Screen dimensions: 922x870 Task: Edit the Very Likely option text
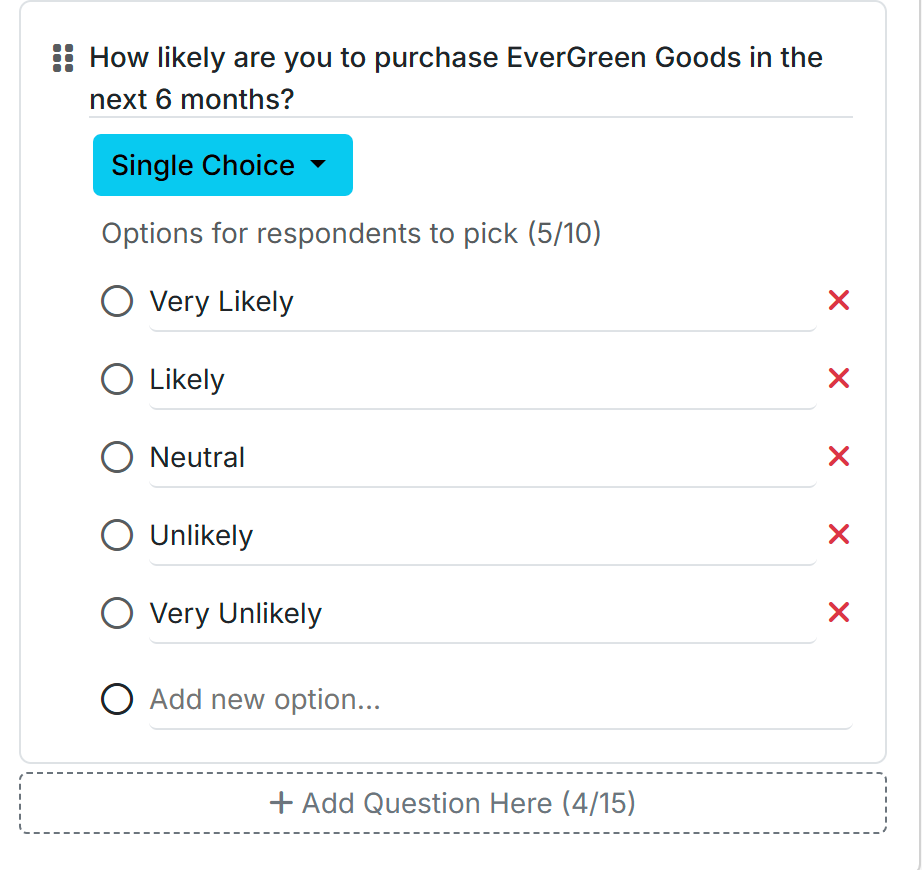(483, 302)
